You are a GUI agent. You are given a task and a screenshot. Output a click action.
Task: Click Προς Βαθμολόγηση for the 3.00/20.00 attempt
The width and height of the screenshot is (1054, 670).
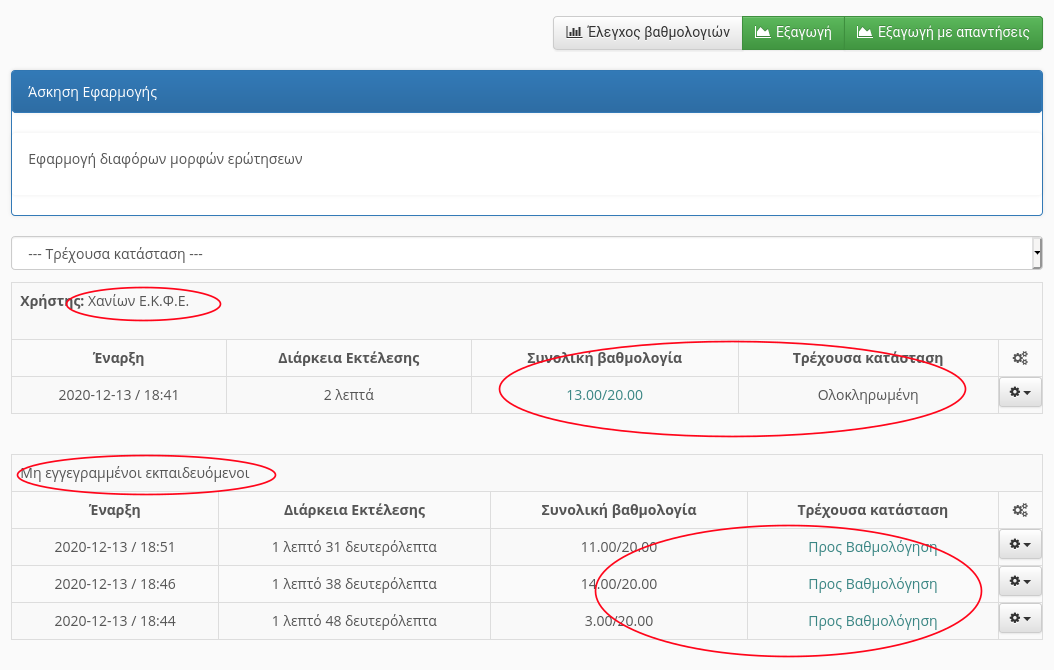coord(873,621)
